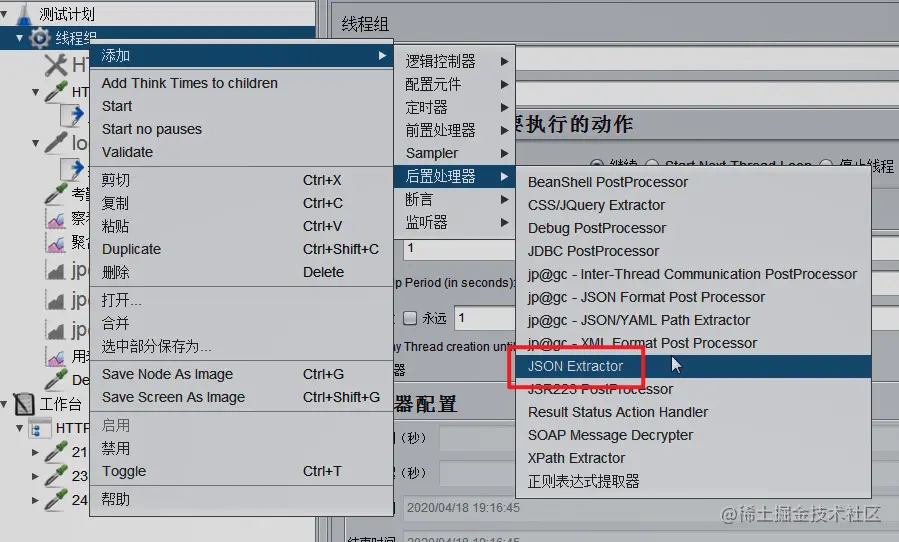Open the 定时器 submenu
Viewport: 899px width, 542px height.
[455, 107]
